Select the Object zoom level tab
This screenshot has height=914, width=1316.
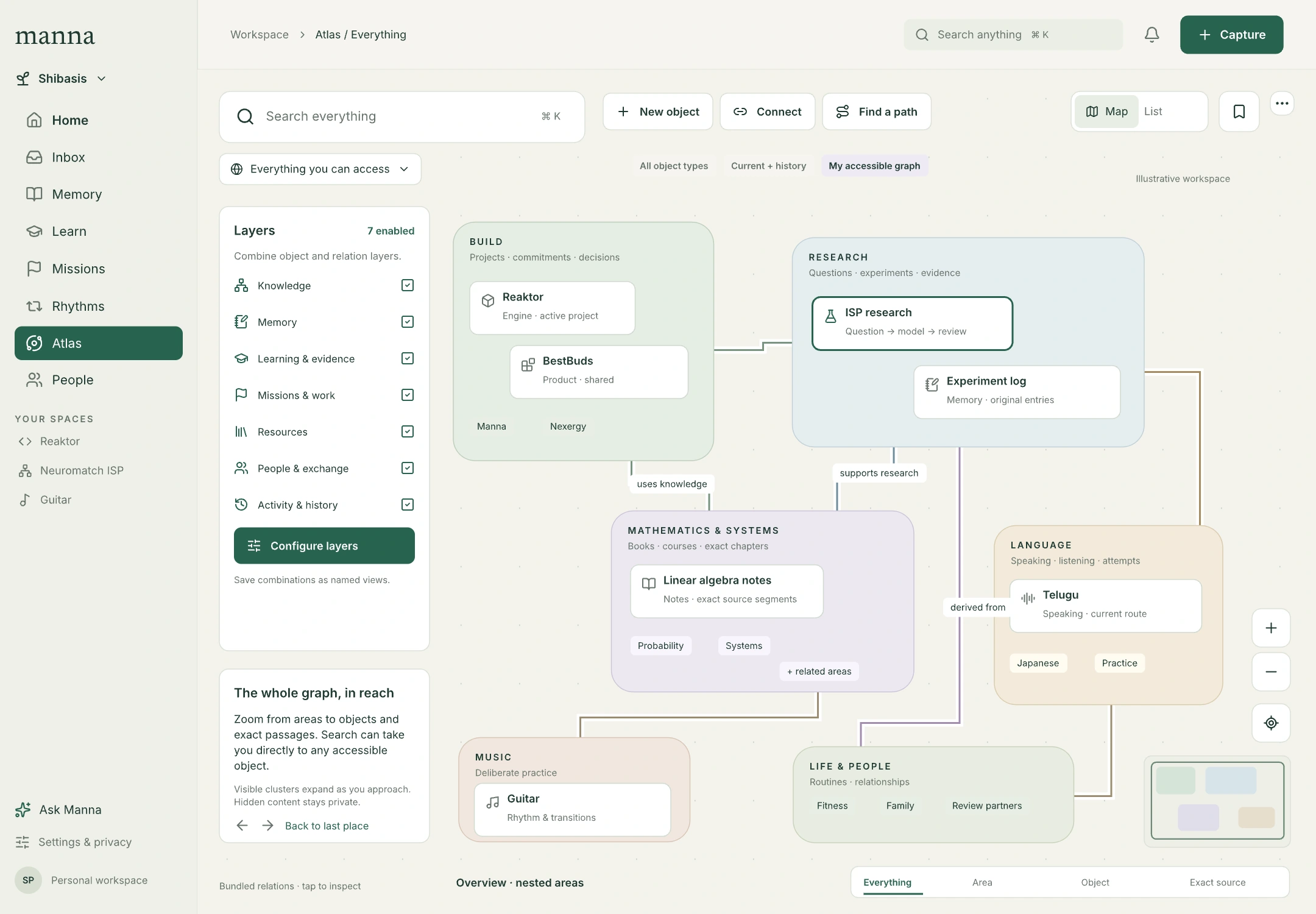click(x=1095, y=882)
